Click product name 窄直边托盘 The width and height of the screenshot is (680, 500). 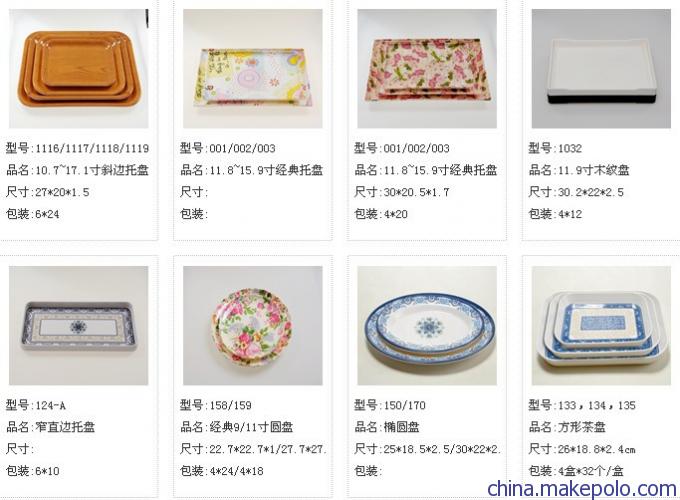[x=65, y=427]
